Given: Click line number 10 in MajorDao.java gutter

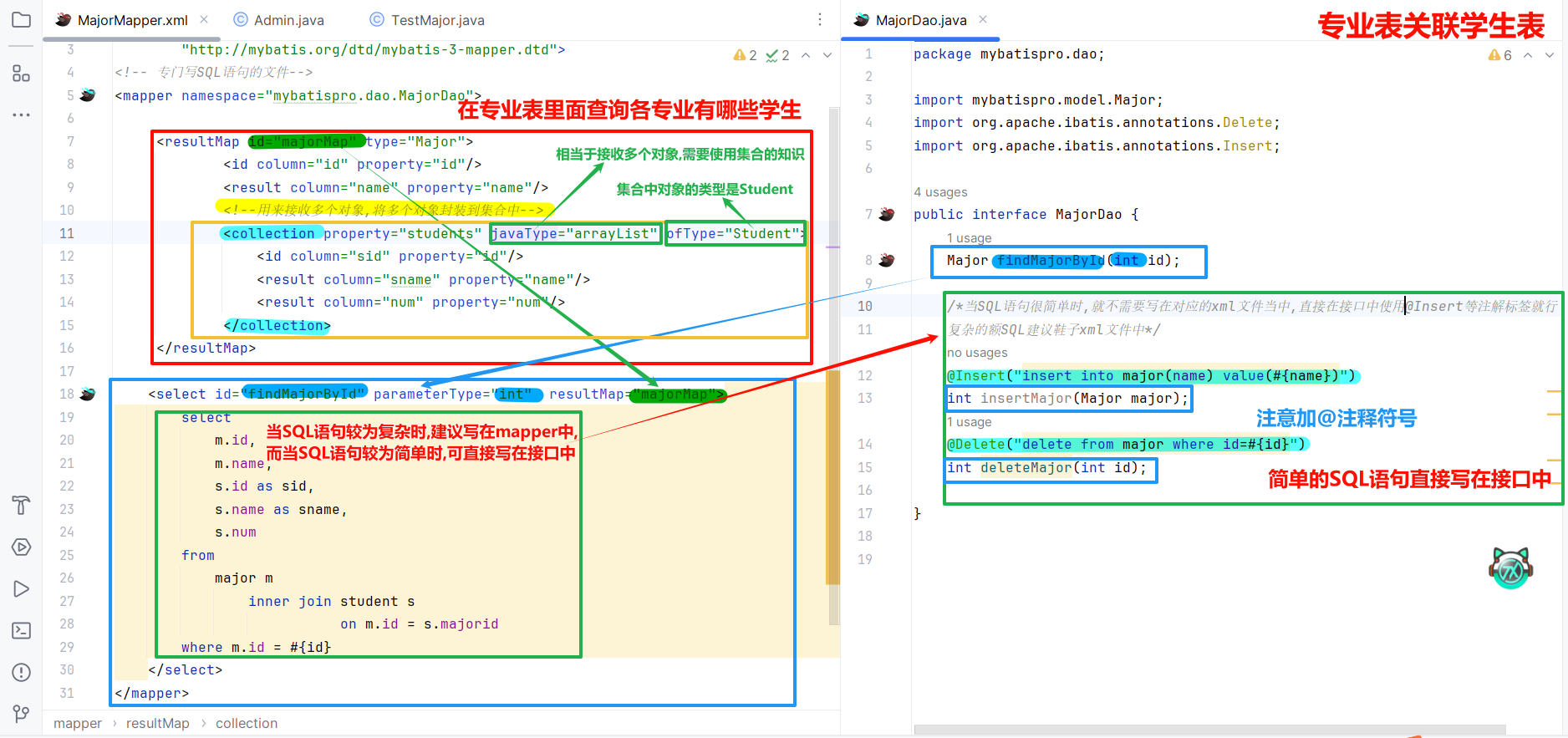Looking at the screenshot, I should point(865,306).
